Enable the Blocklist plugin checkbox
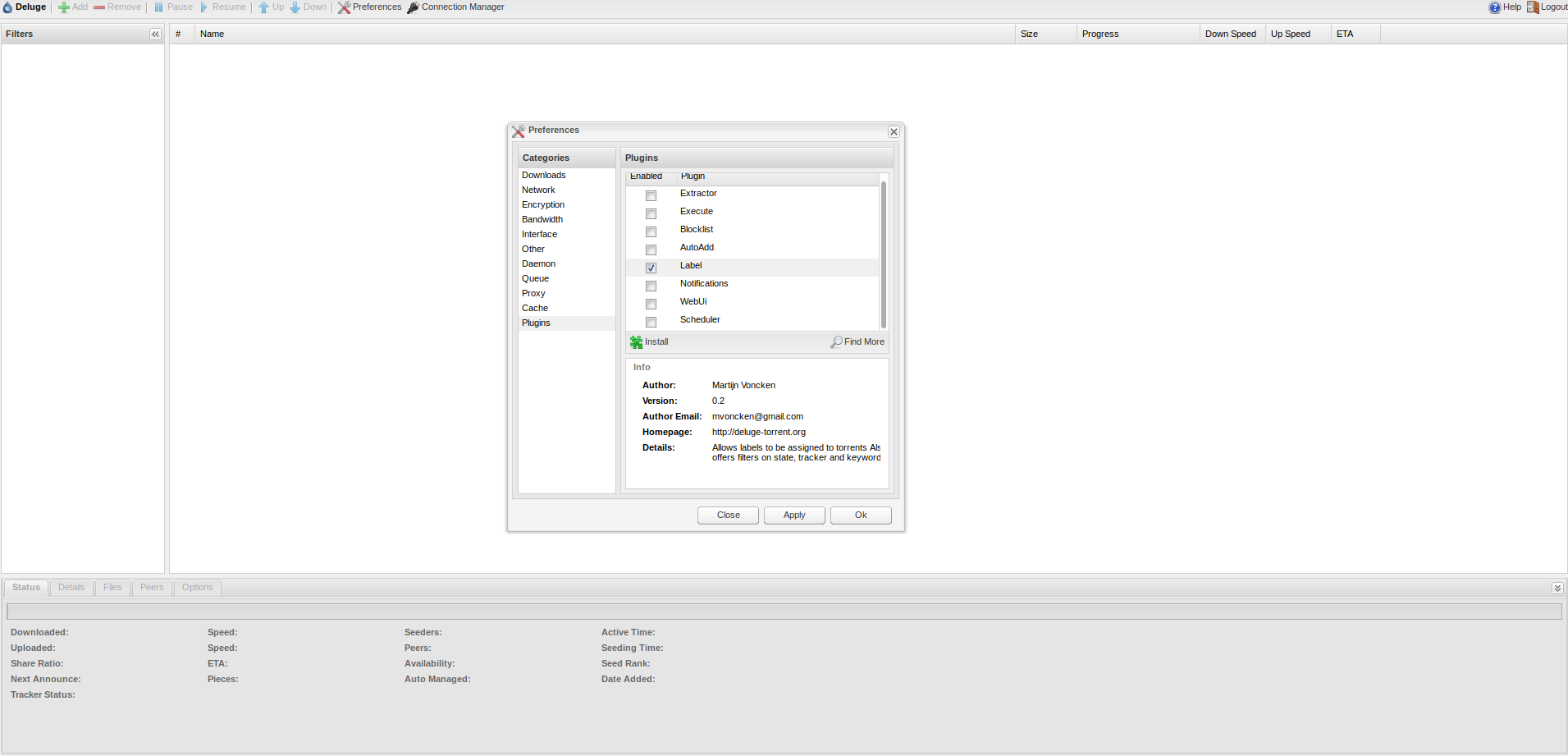 click(651, 231)
